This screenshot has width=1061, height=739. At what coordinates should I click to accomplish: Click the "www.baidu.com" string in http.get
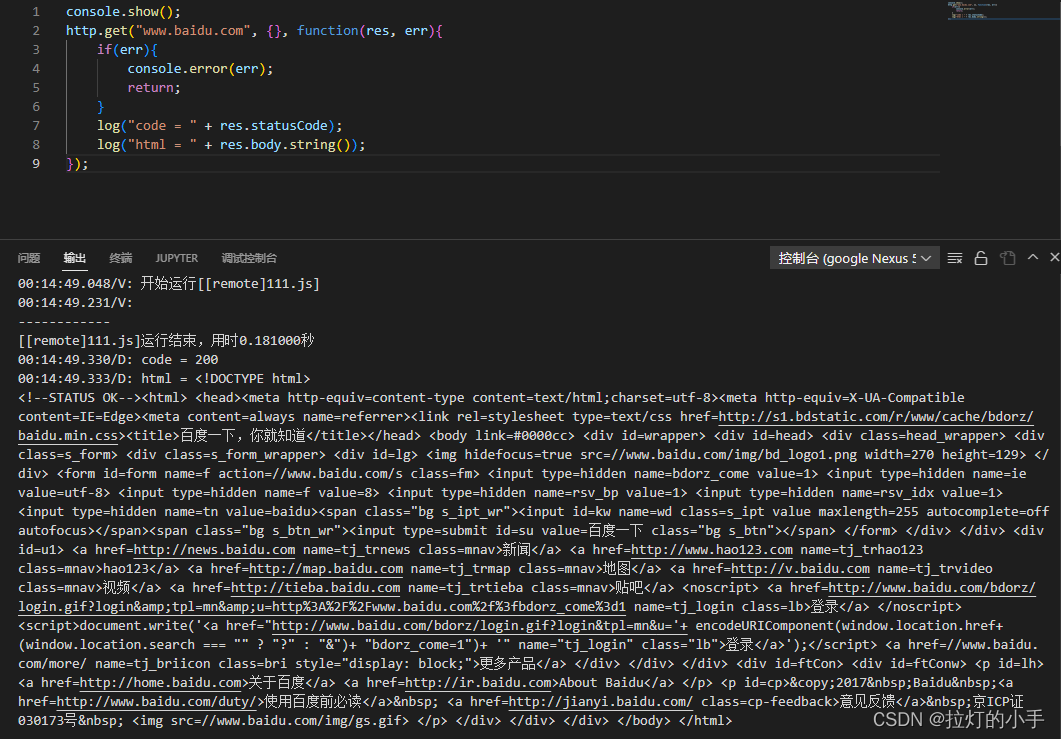click(x=195, y=30)
